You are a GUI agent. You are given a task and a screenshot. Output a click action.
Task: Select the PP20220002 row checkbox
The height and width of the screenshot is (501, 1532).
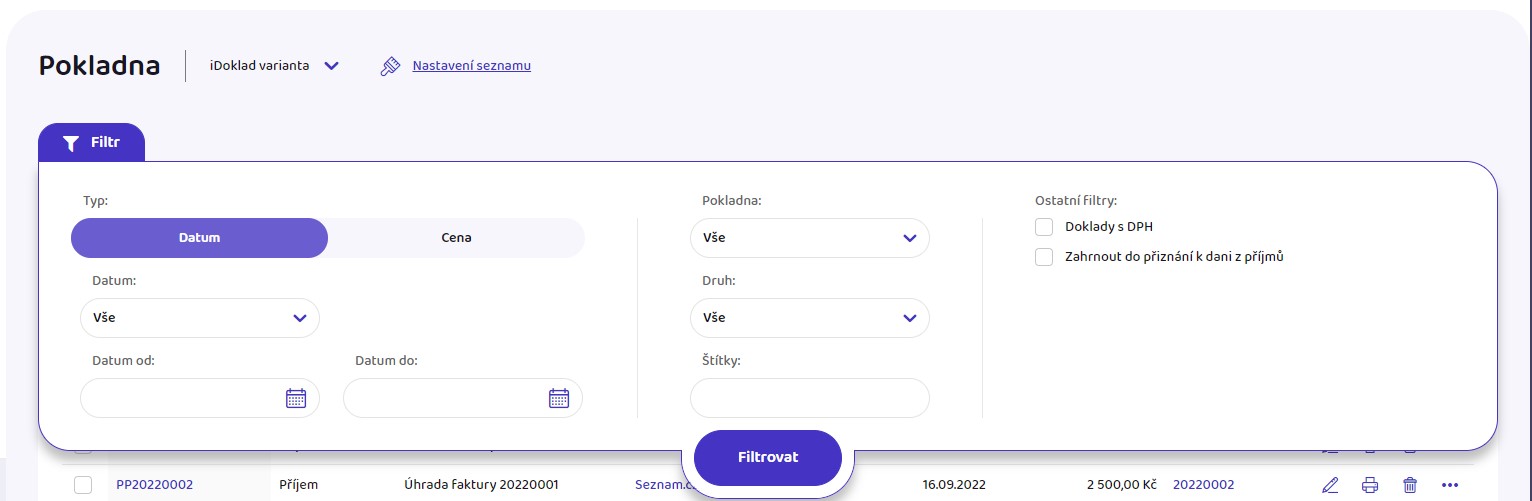click(x=83, y=485)
